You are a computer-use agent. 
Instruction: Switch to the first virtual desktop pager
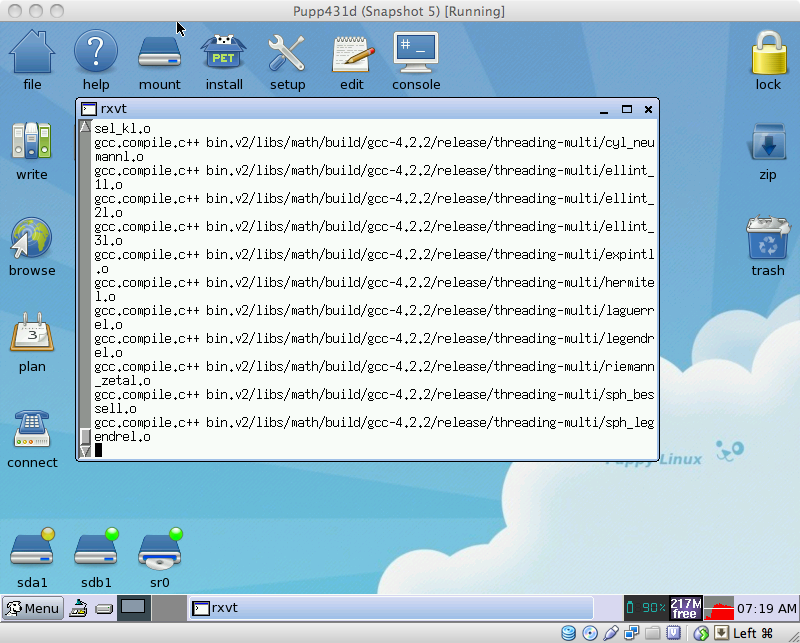(133, 607)
